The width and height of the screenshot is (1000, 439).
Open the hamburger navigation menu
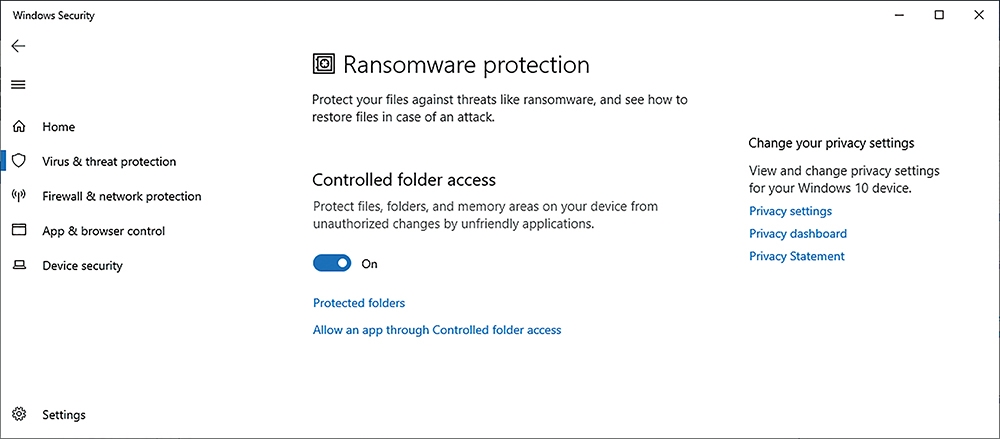pyautogui.click(x=18, y=85)
